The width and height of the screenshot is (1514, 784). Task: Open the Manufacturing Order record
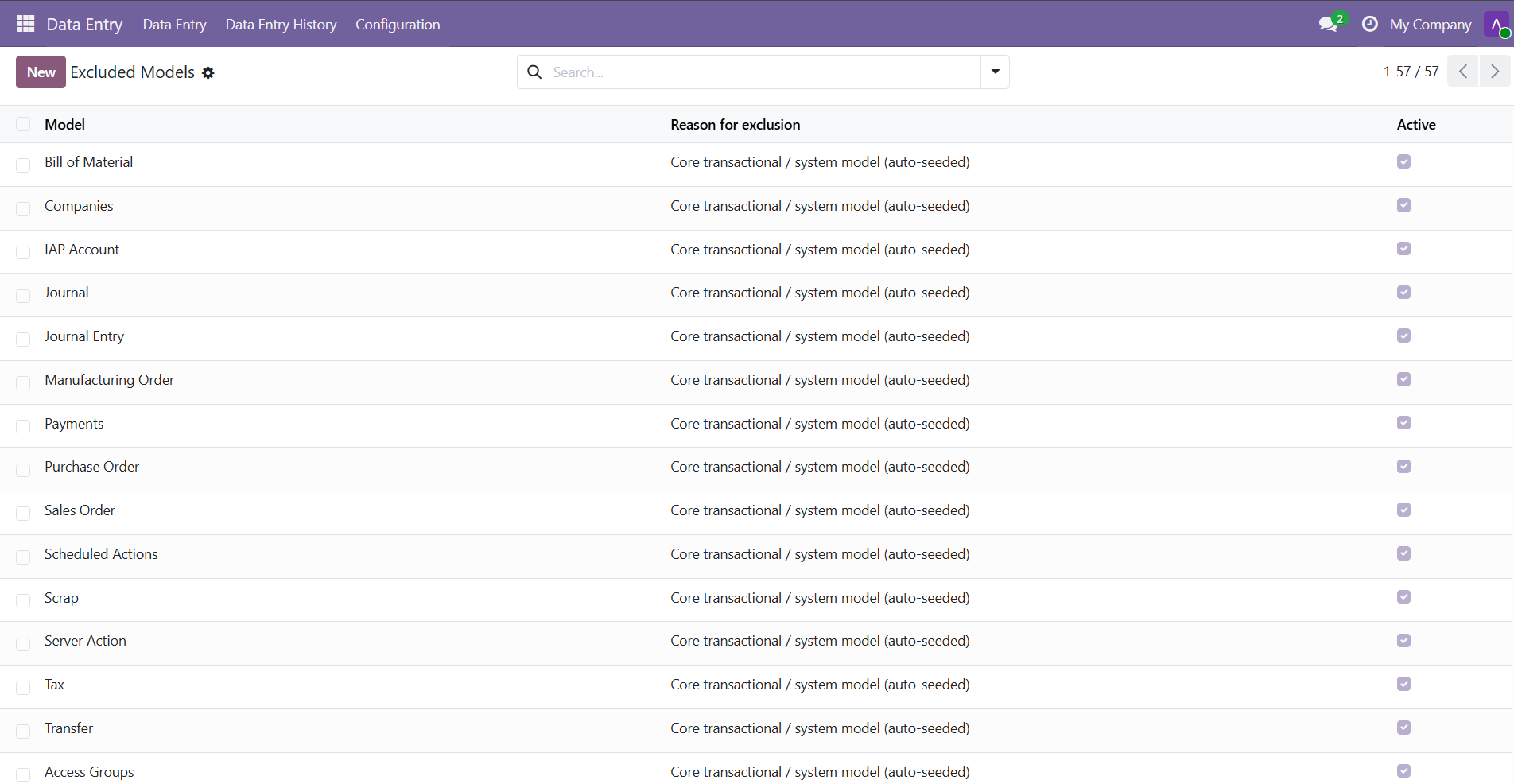109,380
